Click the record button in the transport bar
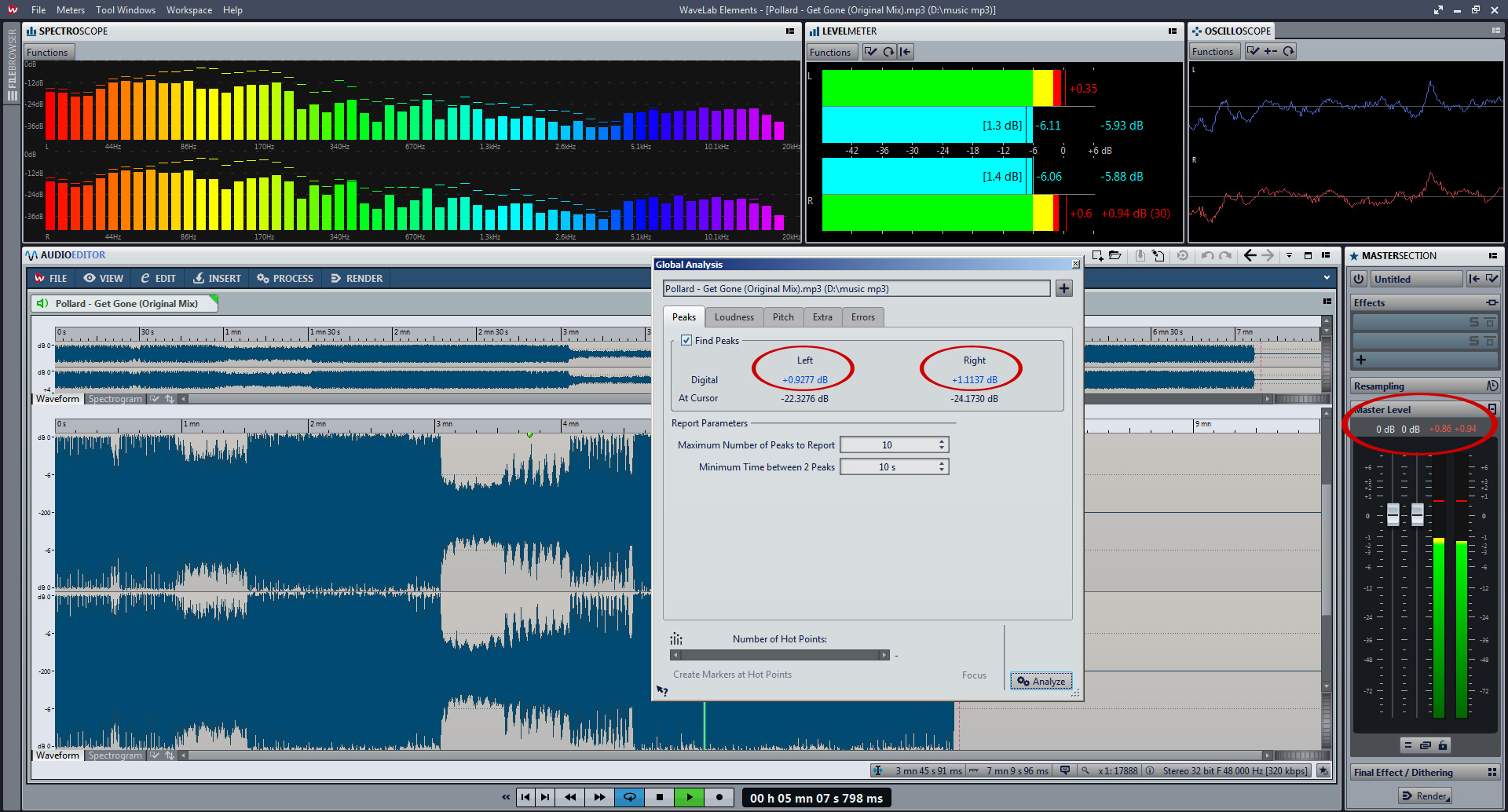1508x812 pixels. [x=719, y=797]
